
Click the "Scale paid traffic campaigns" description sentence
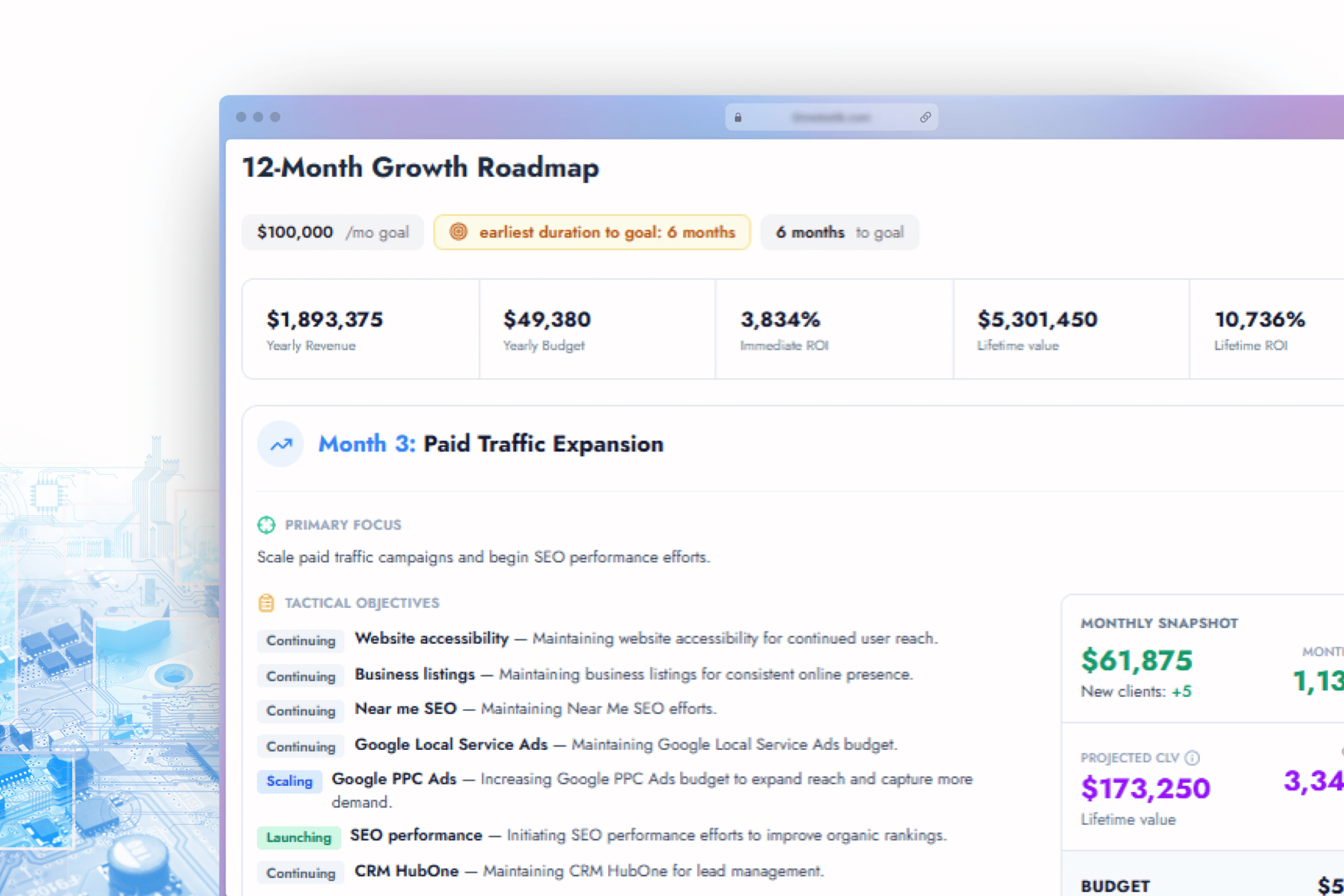coord(483,557)
